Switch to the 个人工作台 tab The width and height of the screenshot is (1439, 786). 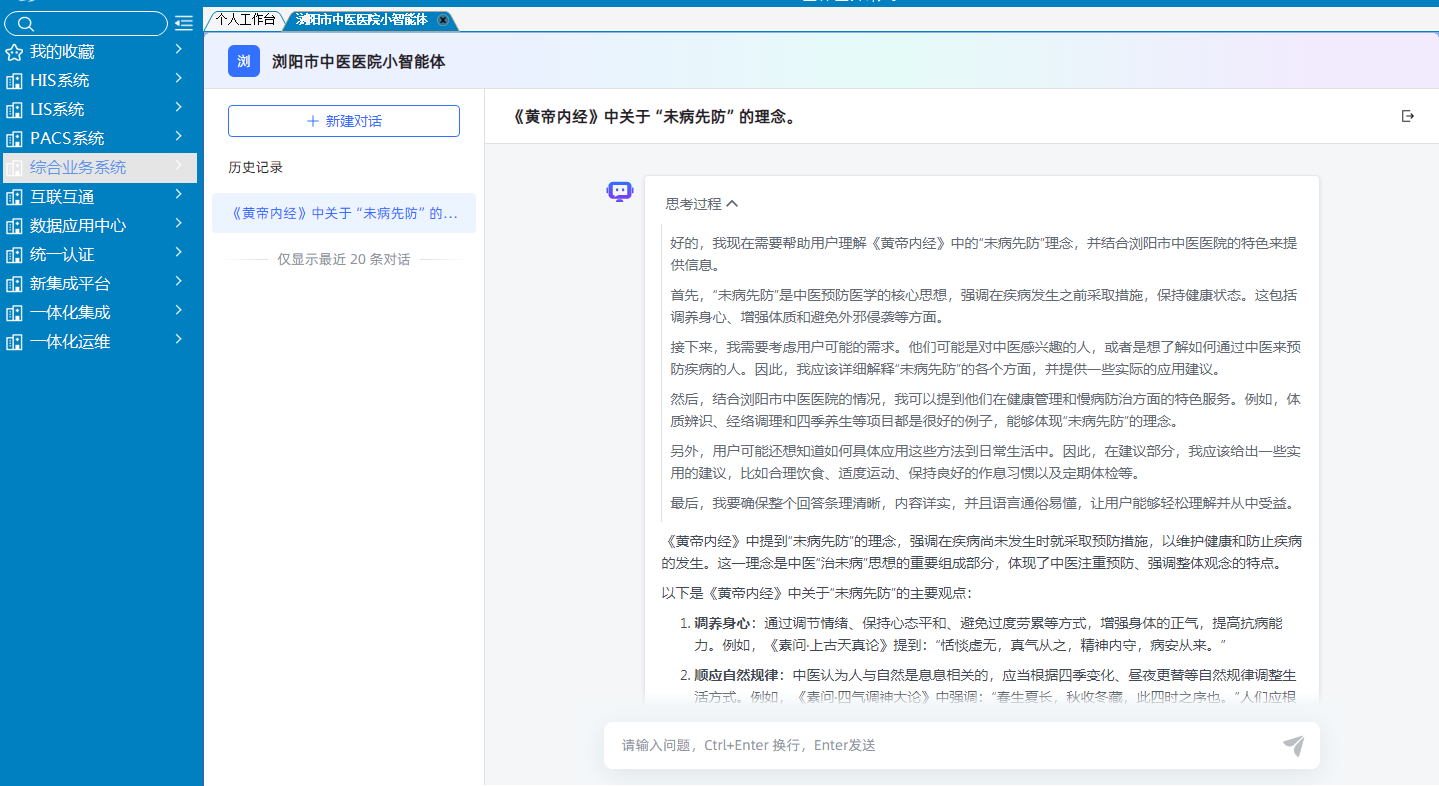245,19
